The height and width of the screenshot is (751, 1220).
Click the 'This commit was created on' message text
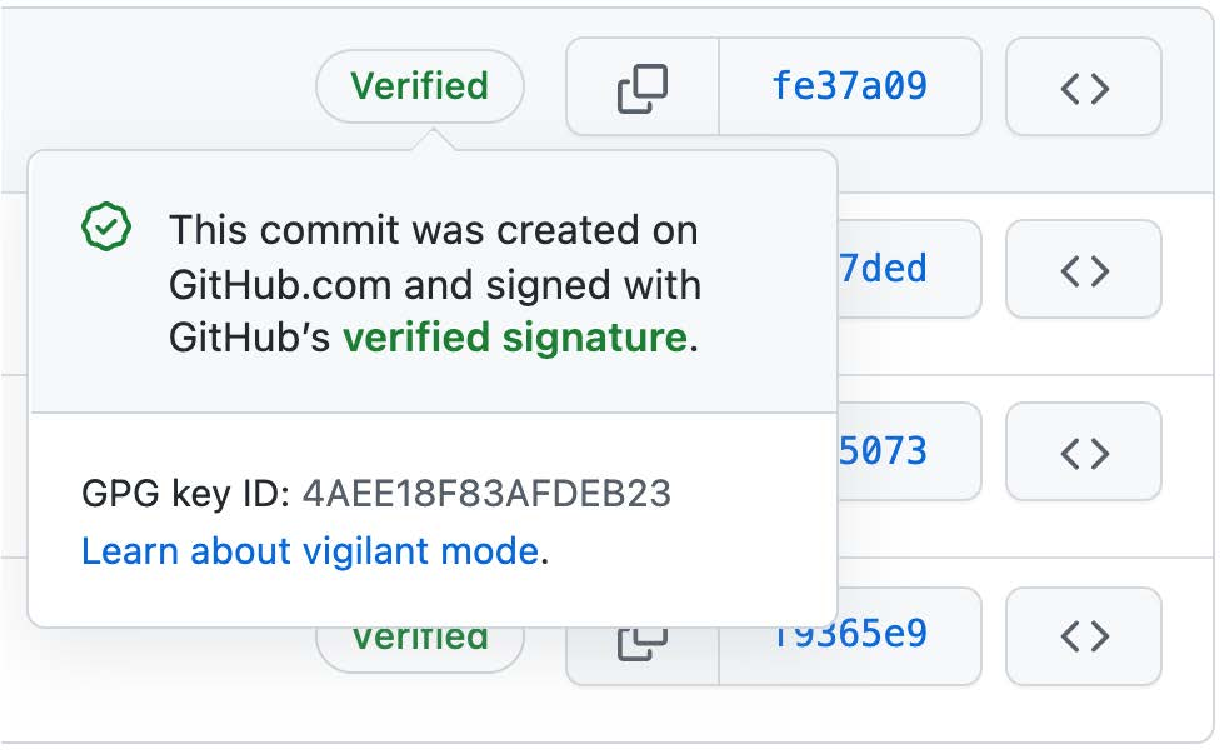click(x=433, y=231)
